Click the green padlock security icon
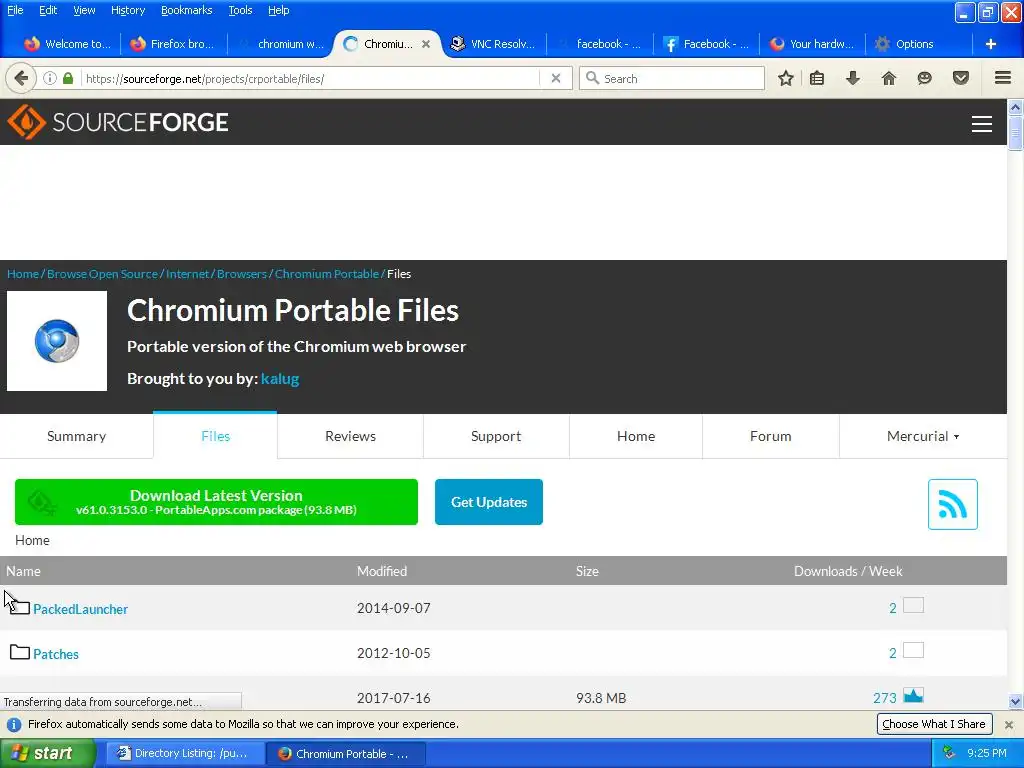1024x768 pixels. click(x=68, y=78)
